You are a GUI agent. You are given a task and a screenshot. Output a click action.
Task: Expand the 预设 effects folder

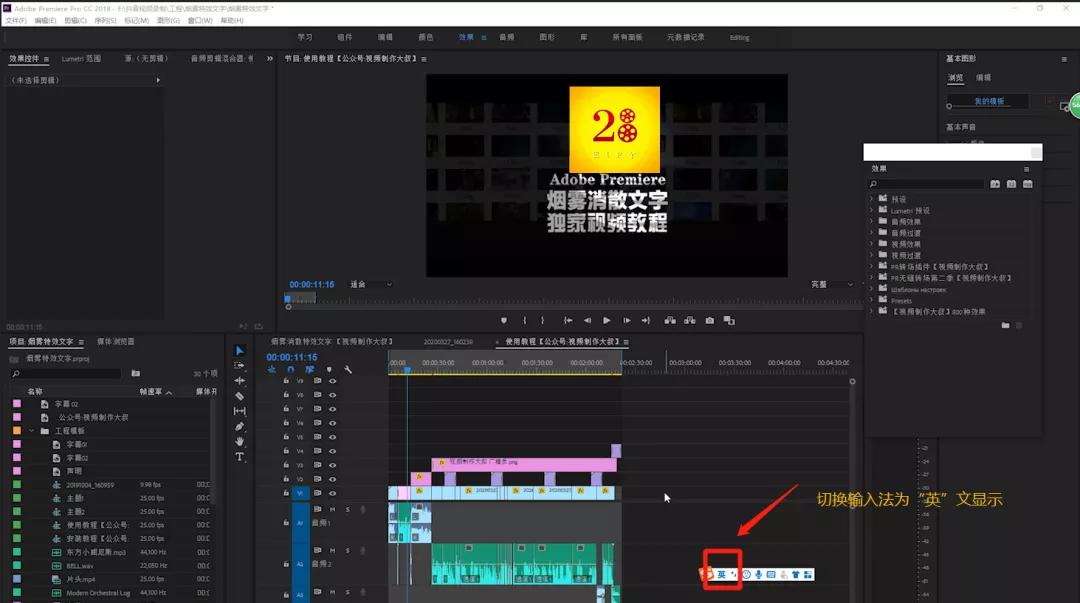tap(871, 199)
